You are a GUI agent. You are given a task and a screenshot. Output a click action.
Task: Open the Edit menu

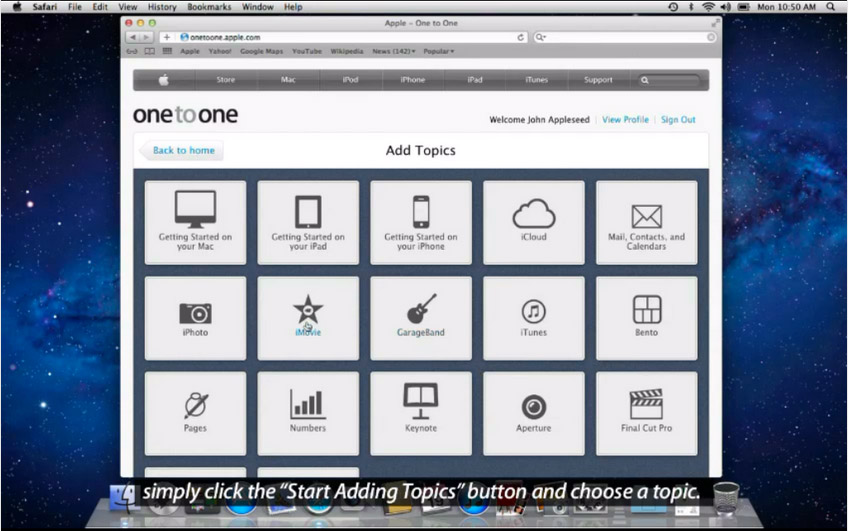(100, 7)
